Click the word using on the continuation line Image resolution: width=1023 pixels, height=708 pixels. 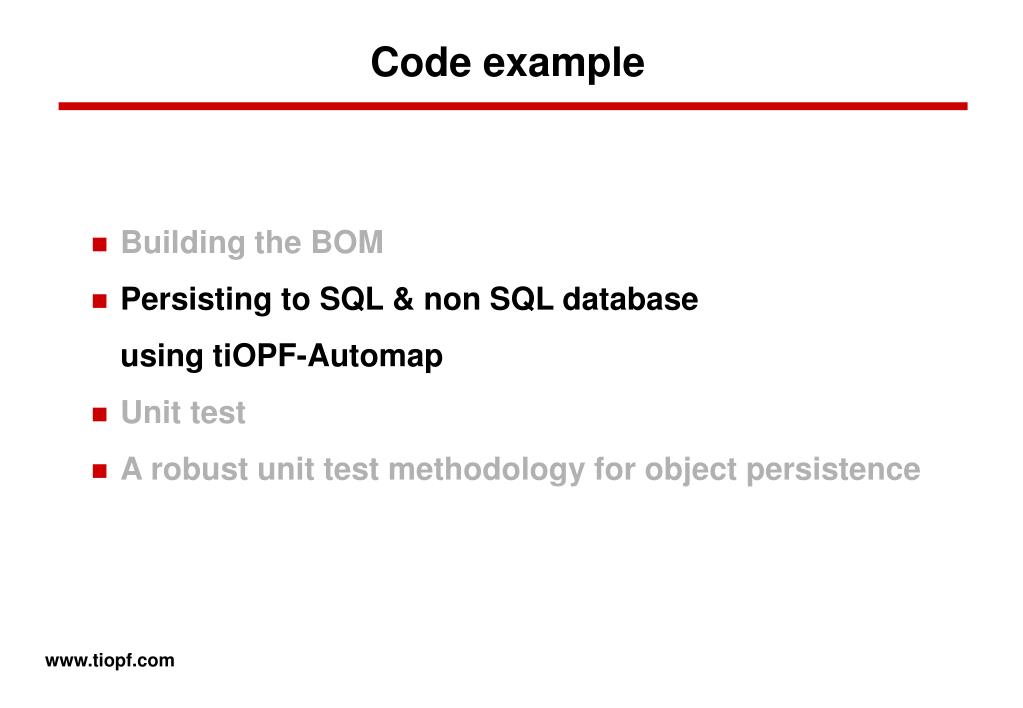point(162,357)
